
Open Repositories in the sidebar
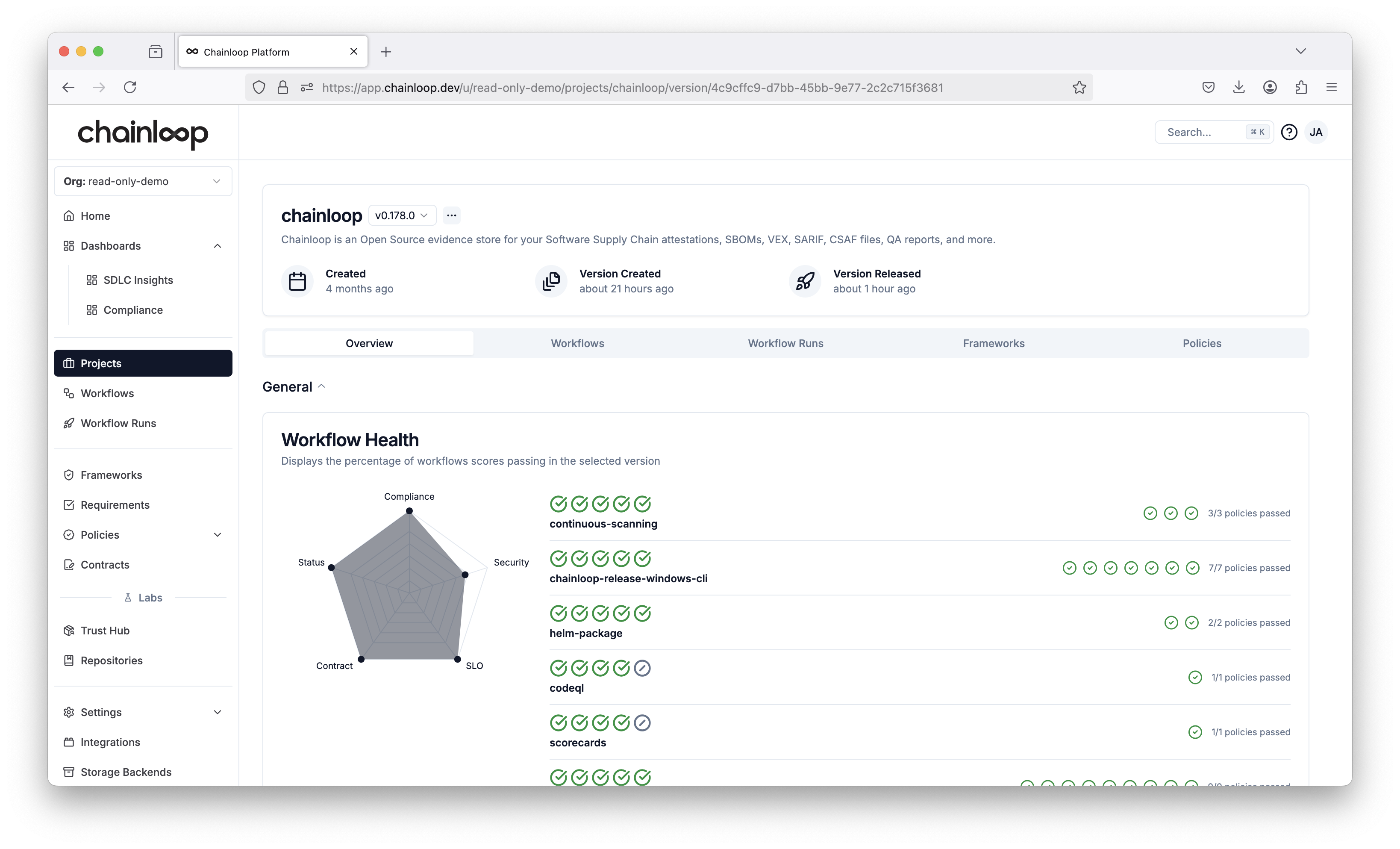click(x=143, y=660)
